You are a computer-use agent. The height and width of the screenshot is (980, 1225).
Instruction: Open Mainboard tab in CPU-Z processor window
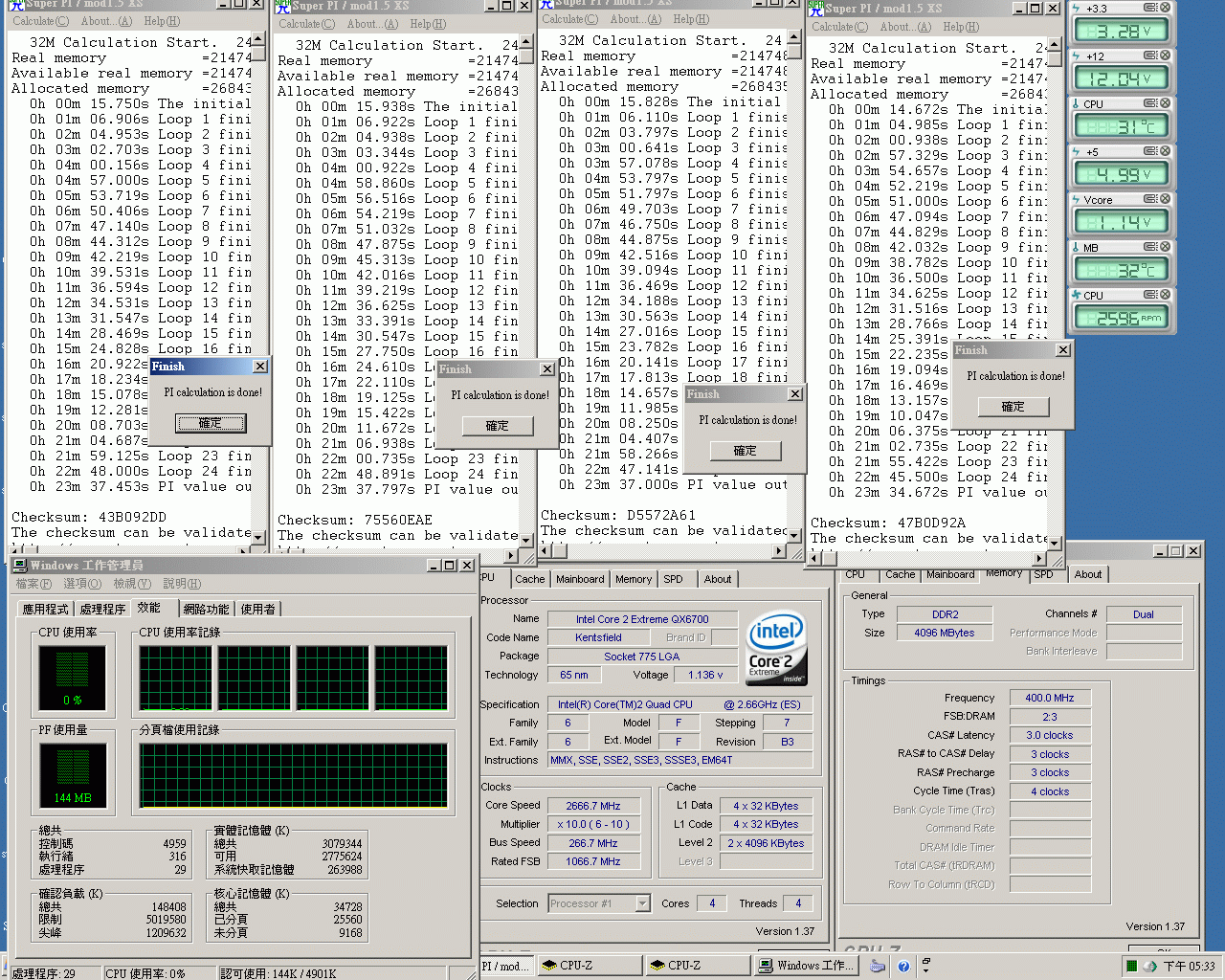(580, 579)
